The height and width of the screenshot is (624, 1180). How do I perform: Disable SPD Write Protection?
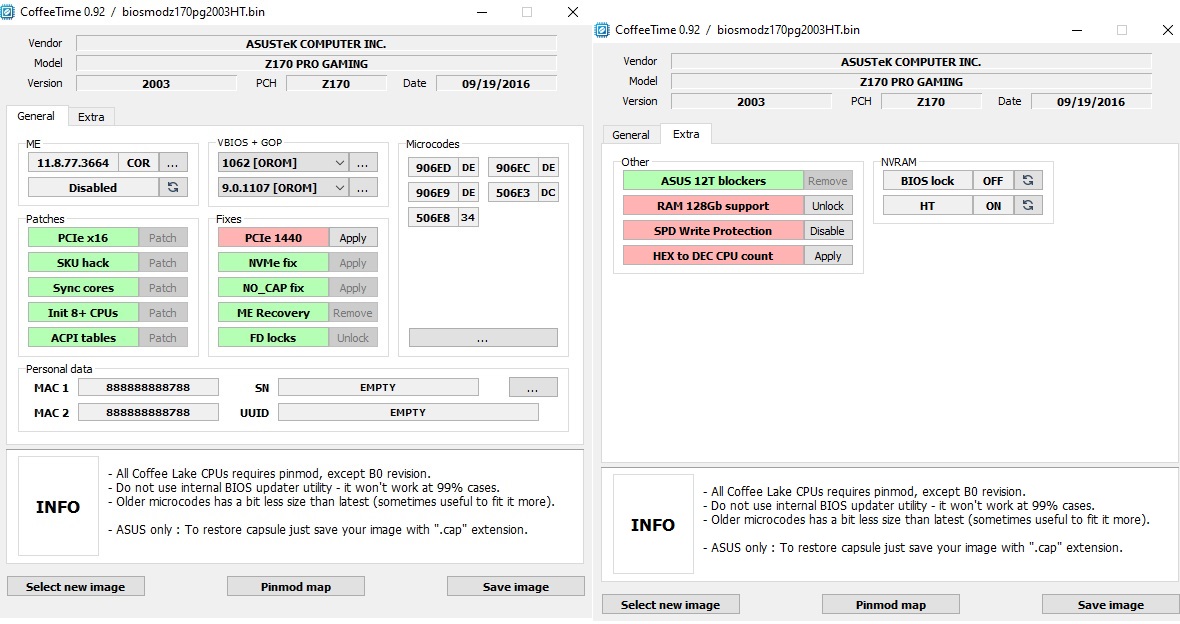click(x=828, y=230)
